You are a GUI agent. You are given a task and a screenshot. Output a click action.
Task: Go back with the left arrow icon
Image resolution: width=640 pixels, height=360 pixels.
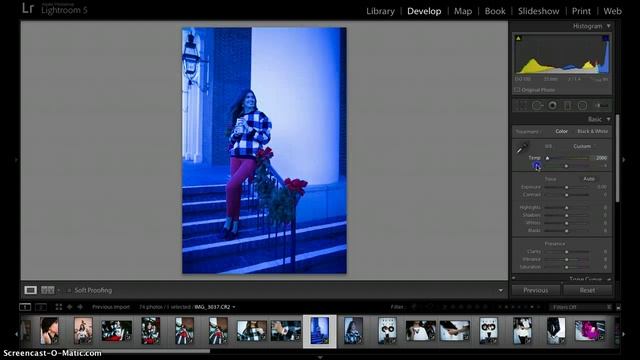pyautogui.click(x=70, y=307)
